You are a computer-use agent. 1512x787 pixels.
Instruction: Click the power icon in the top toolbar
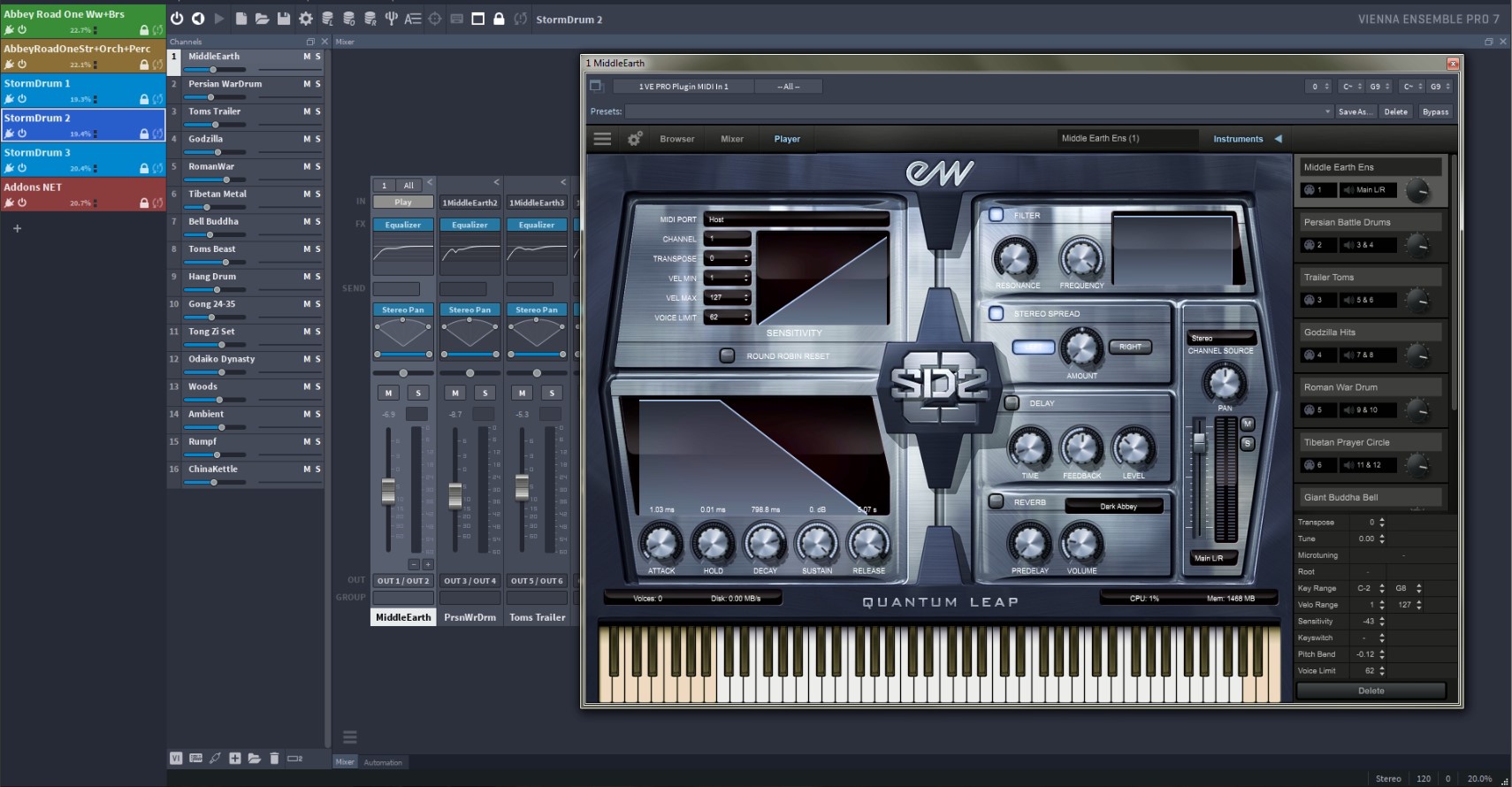pos(177,19)
